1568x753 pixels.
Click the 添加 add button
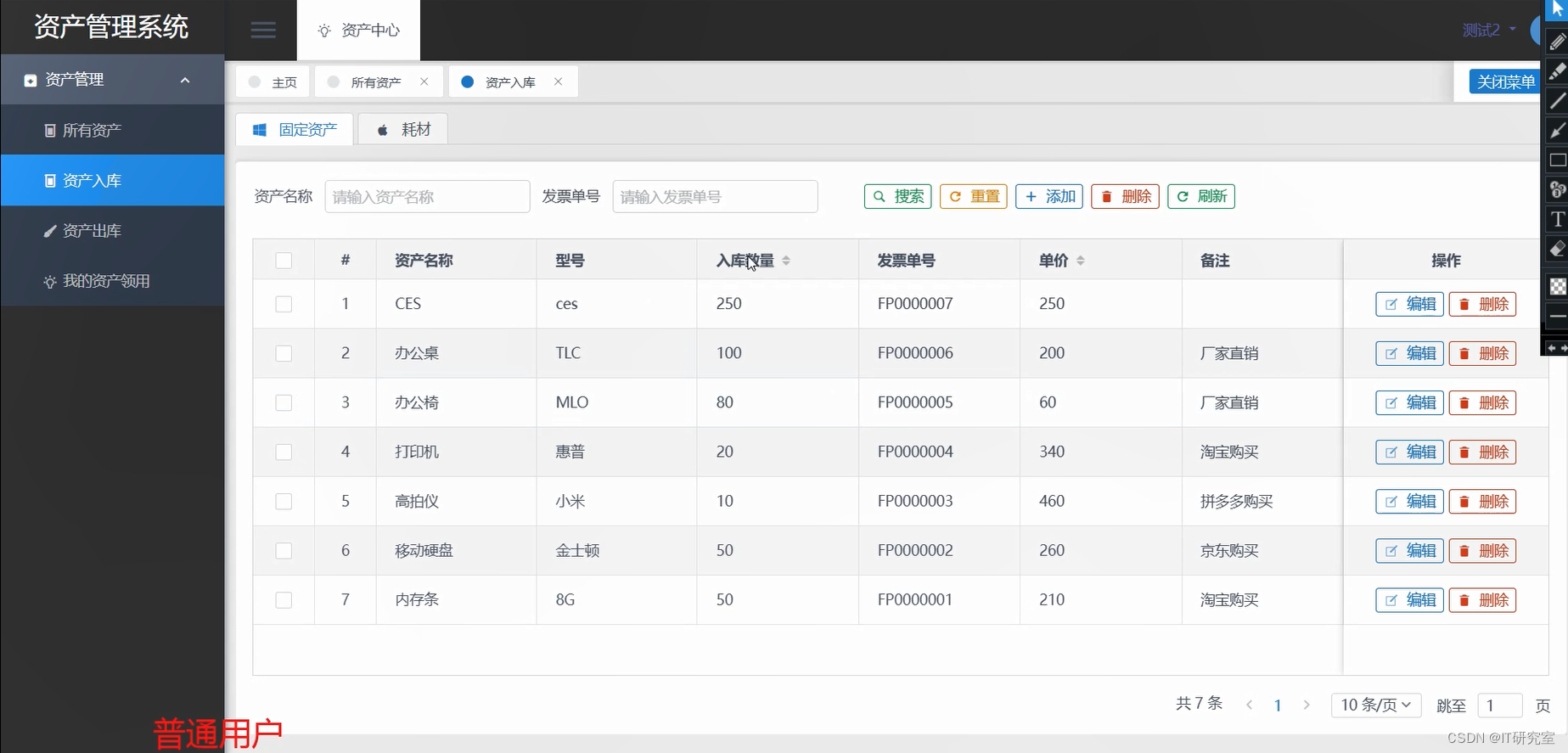1049,196
